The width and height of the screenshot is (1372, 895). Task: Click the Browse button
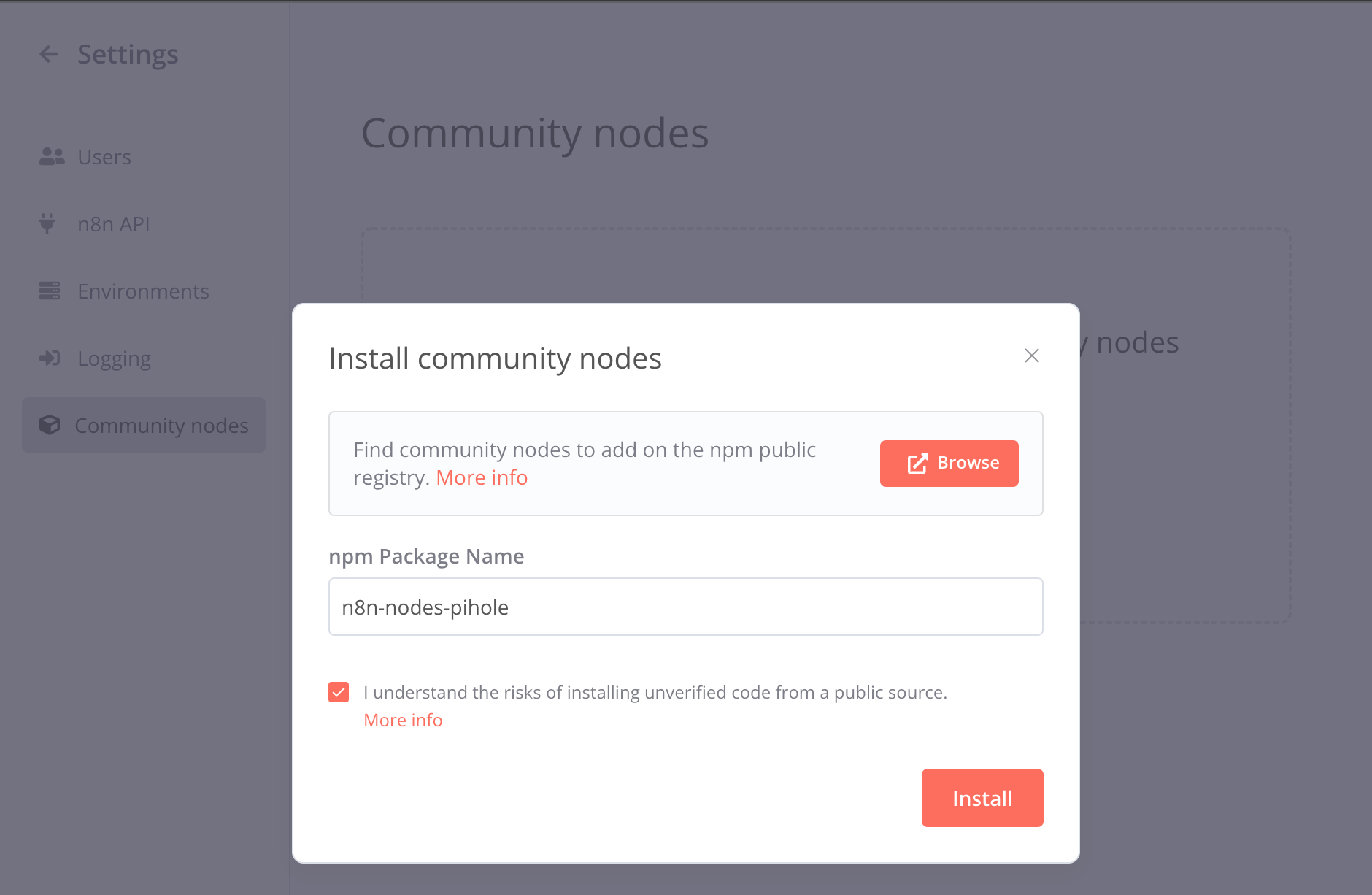(949, 464)
